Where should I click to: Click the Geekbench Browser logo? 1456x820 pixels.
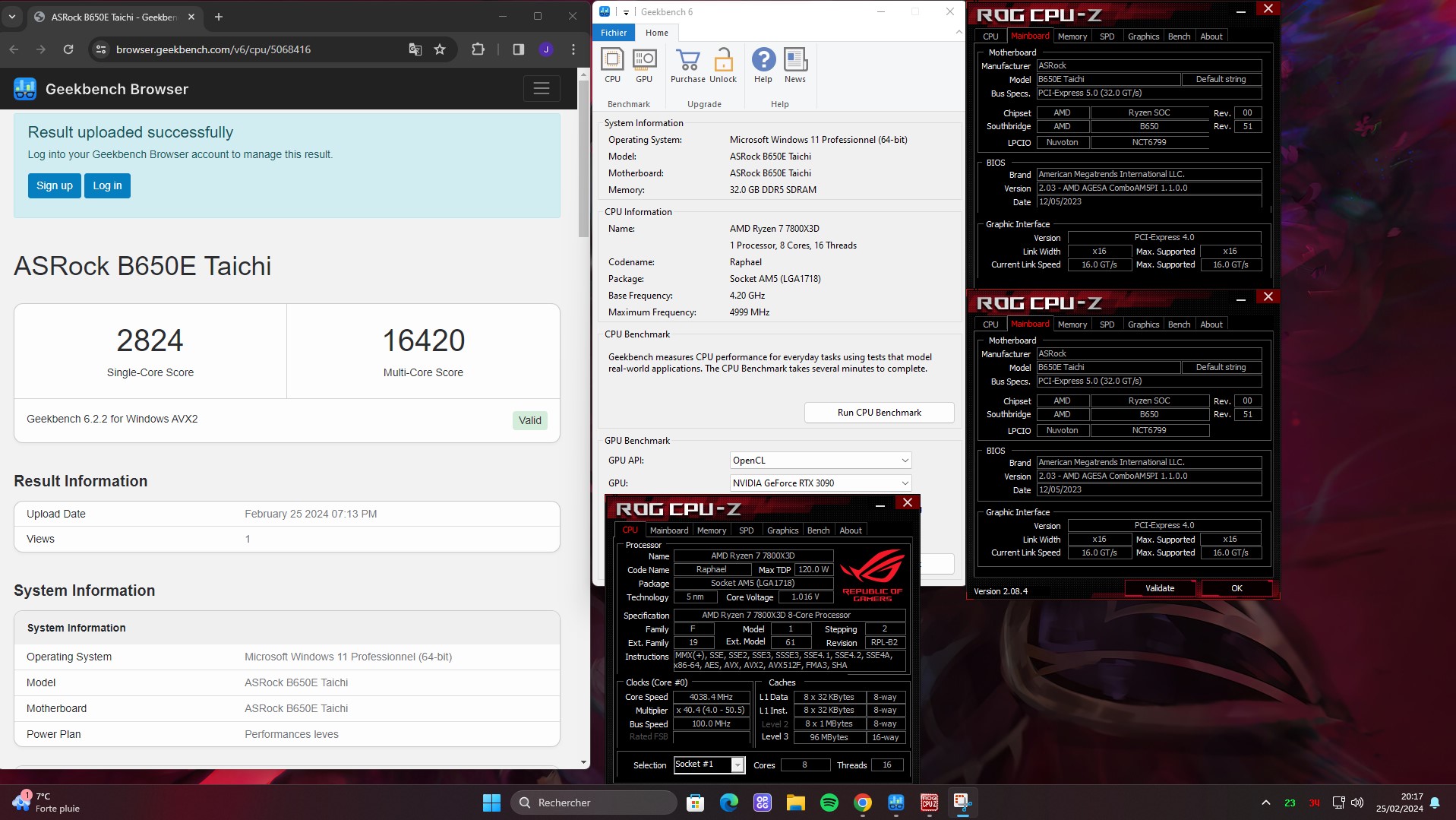click(25, 89)
